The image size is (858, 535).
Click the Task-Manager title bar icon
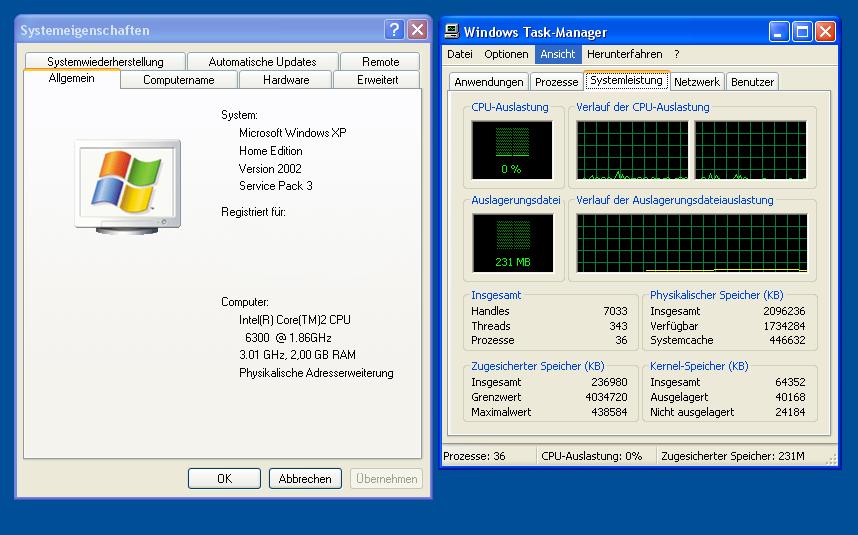point(451,32)
